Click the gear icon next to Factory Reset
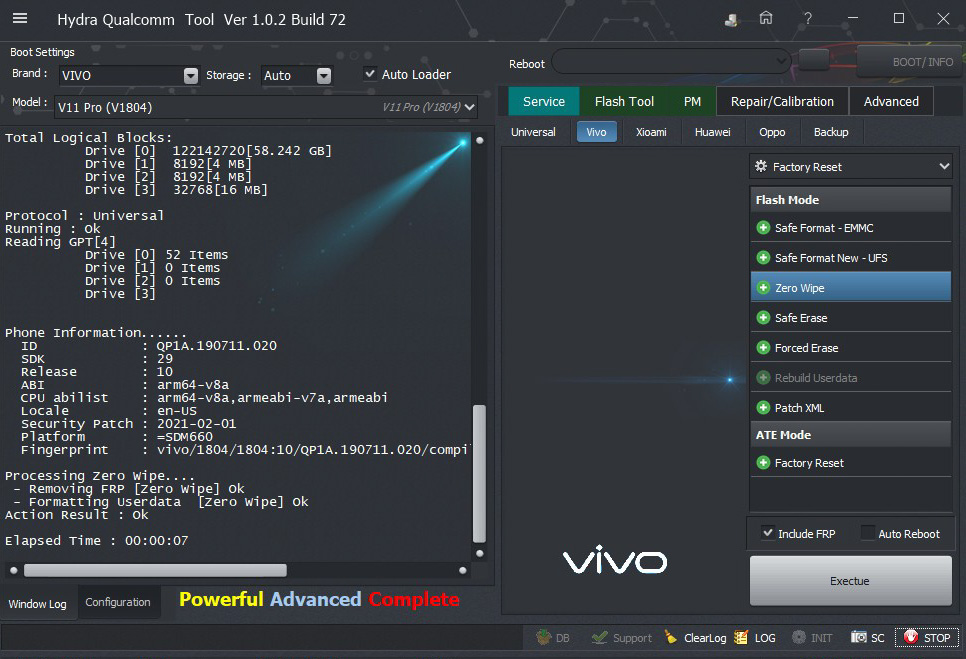 (761, 166)
